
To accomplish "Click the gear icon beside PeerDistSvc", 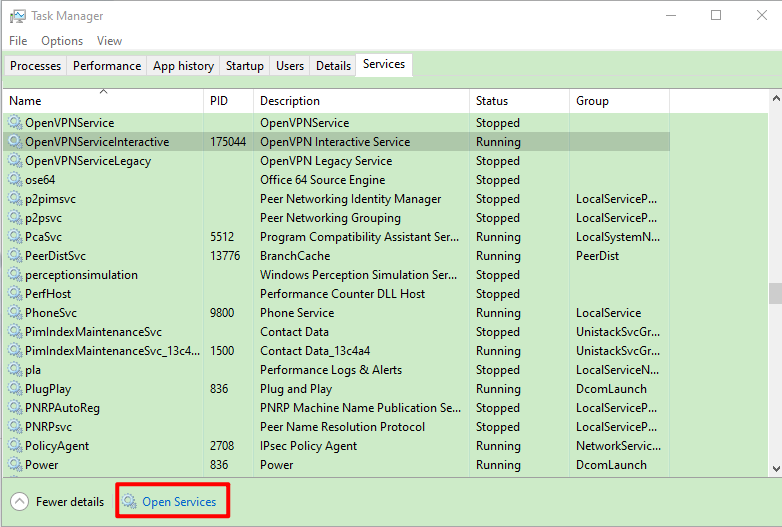I will [15, 255].
